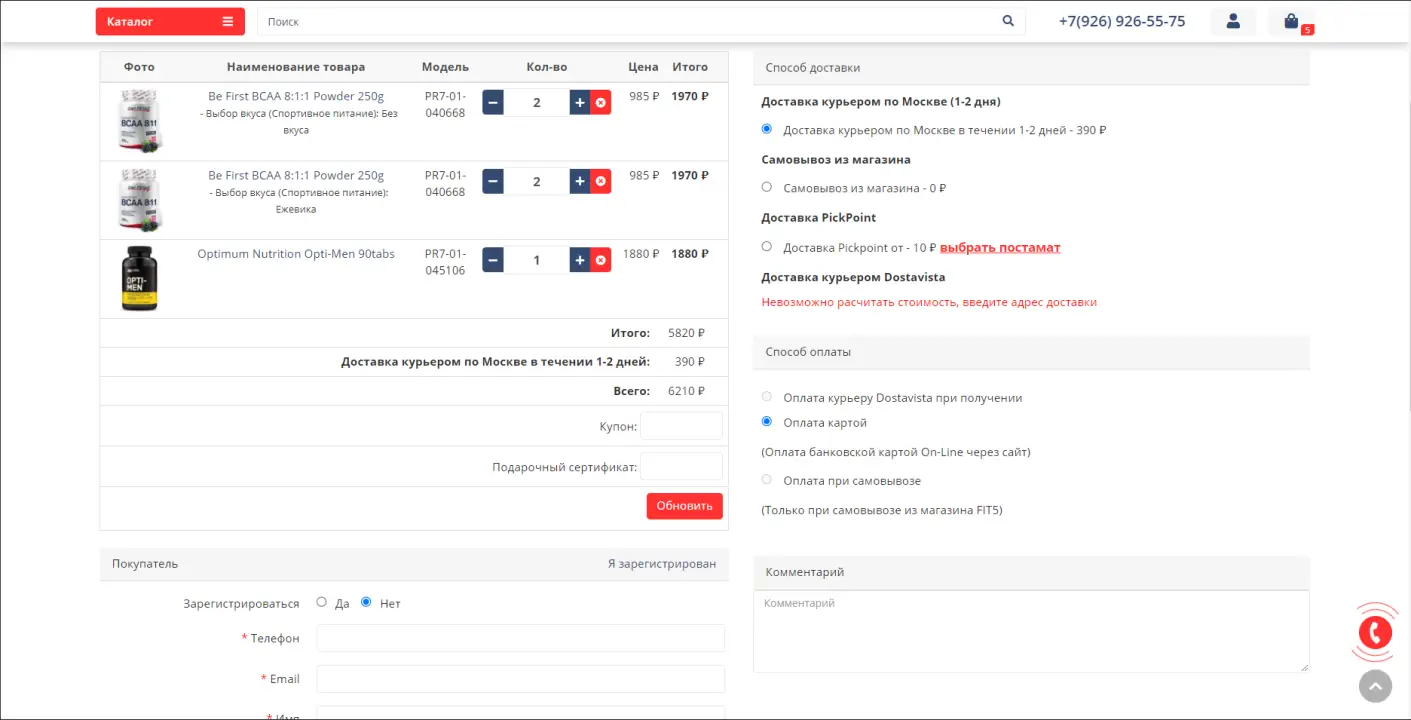Click the Купон input field
Viewport: 1411px width, 720px height.
681,426
